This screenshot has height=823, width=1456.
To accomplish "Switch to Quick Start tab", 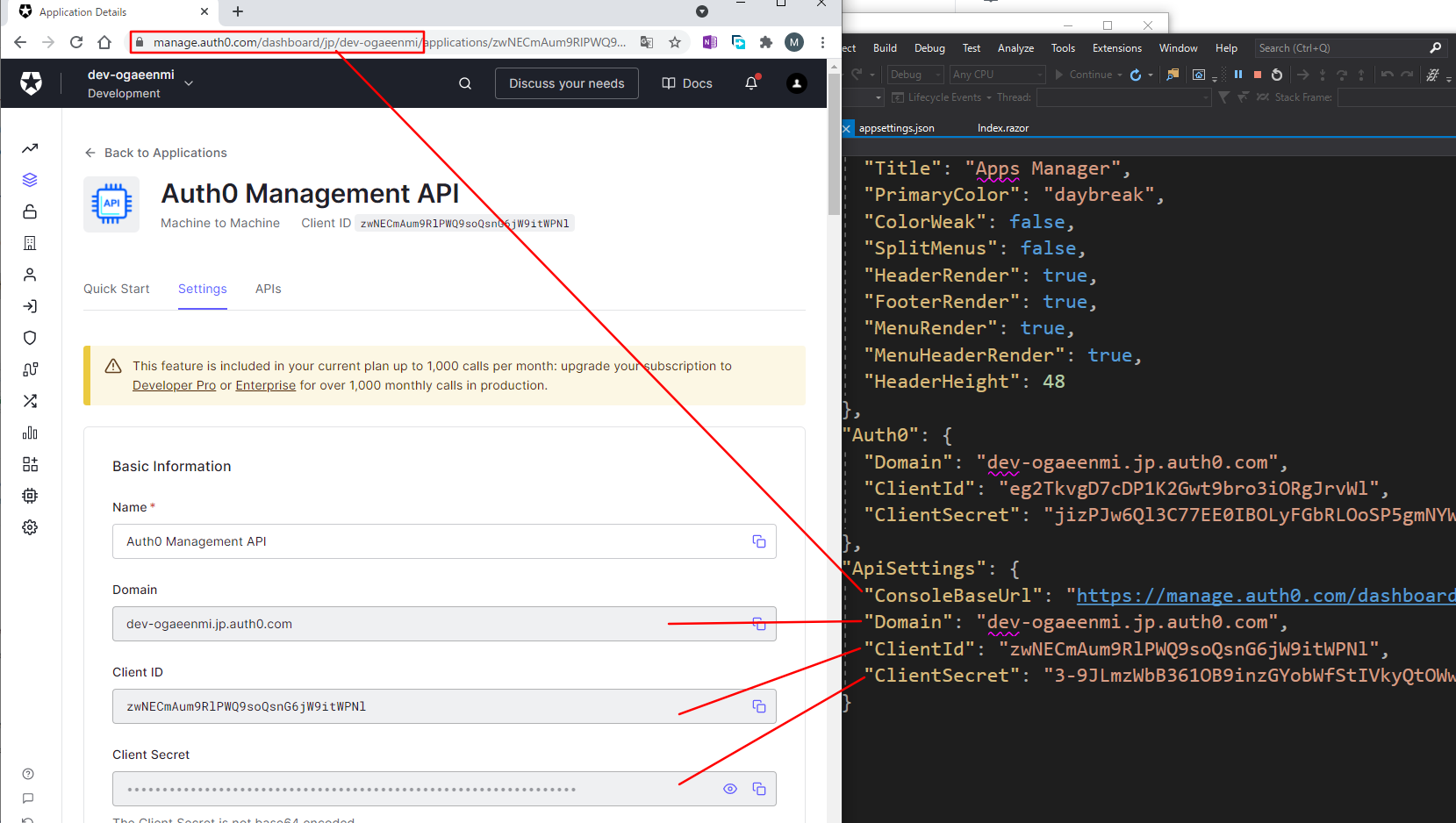I will click(x=117, y=289).
